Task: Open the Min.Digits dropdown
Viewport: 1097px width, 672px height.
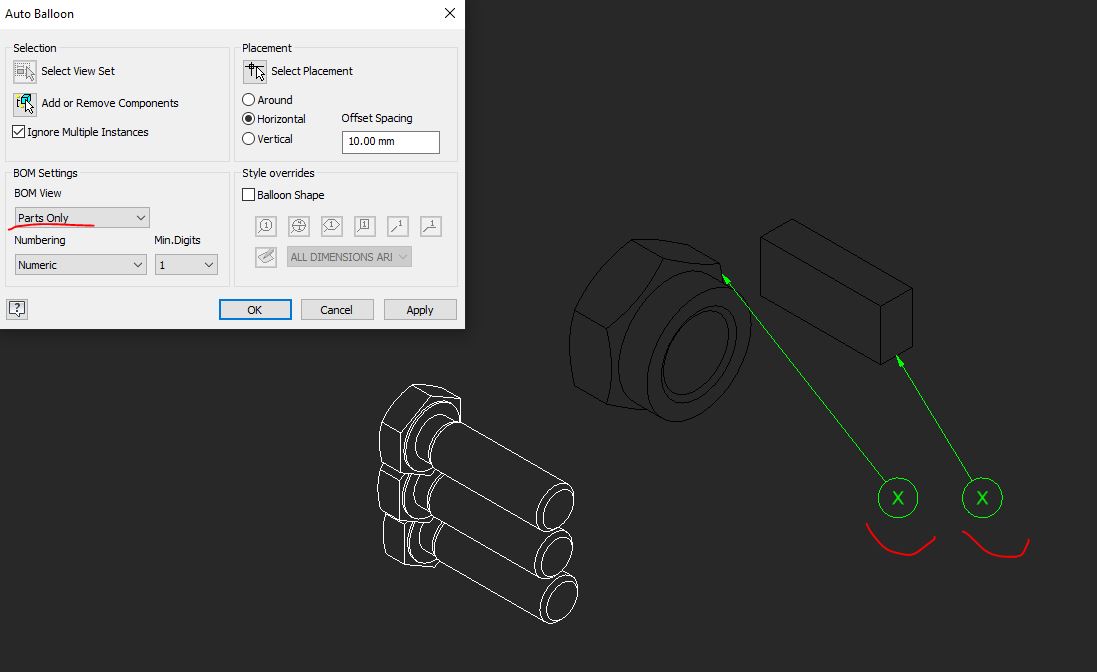Action: pos(186,264)
